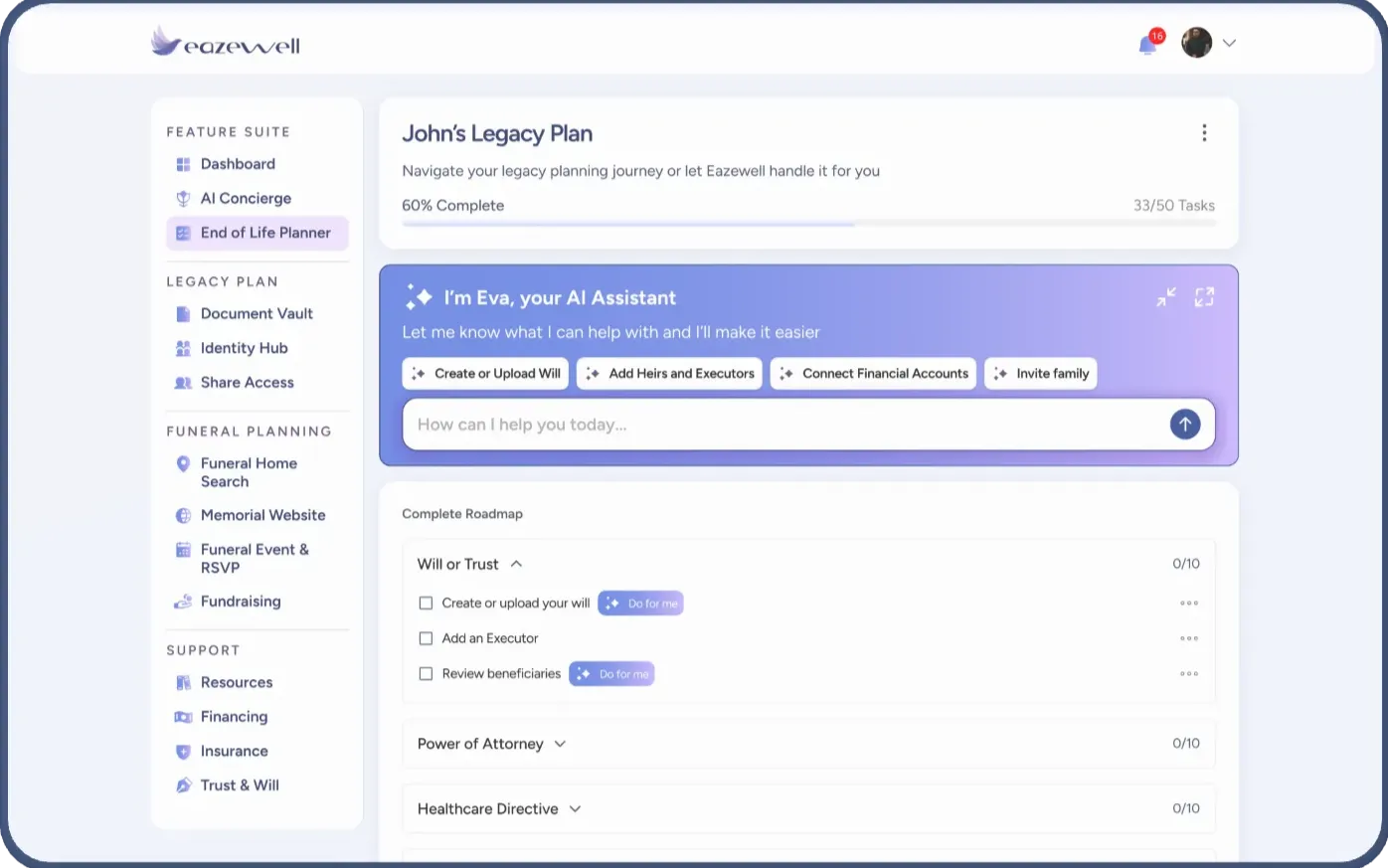
Task: Open Fundraising via its sidebar icon
Action: pos(182,602)
